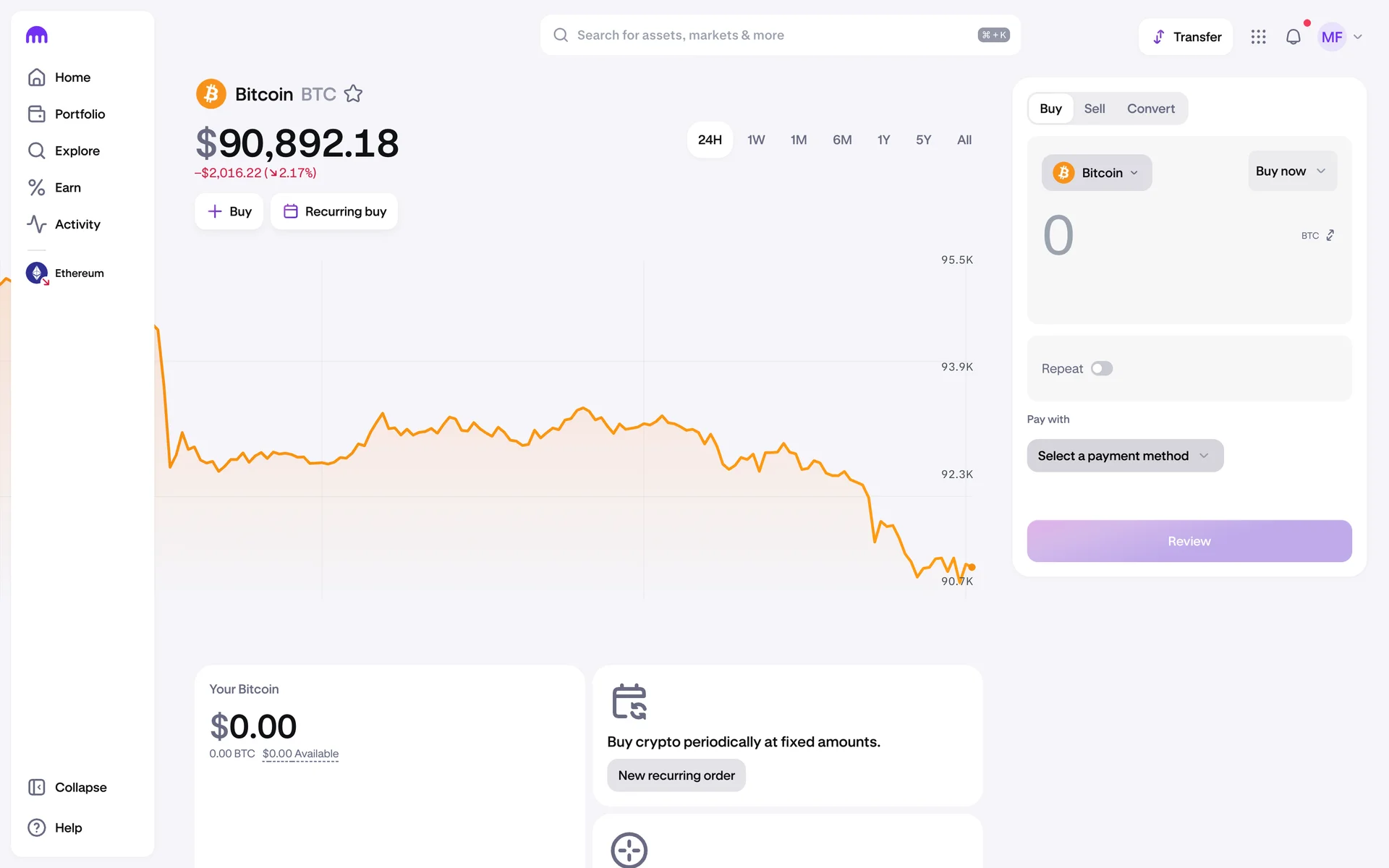Click the Transfer button

pos(1186,37)
